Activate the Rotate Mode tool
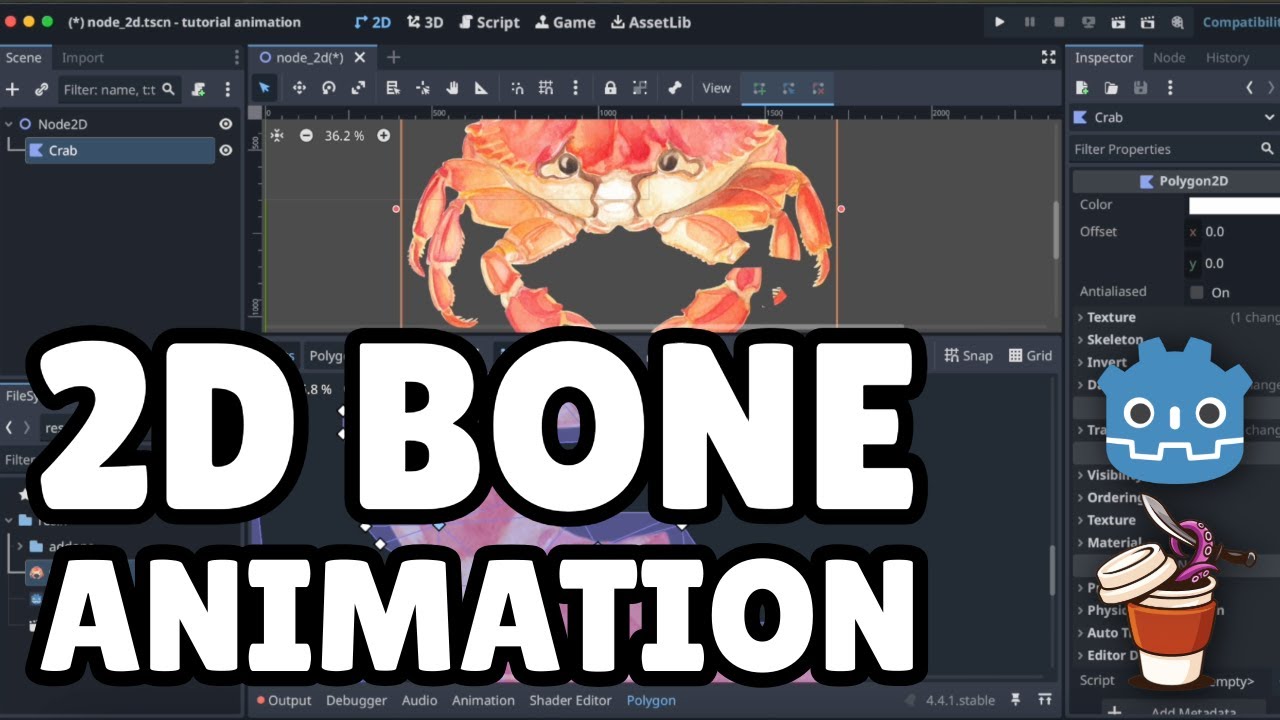Viewport: 1280px width, 720px height. [x=328, y=88]
